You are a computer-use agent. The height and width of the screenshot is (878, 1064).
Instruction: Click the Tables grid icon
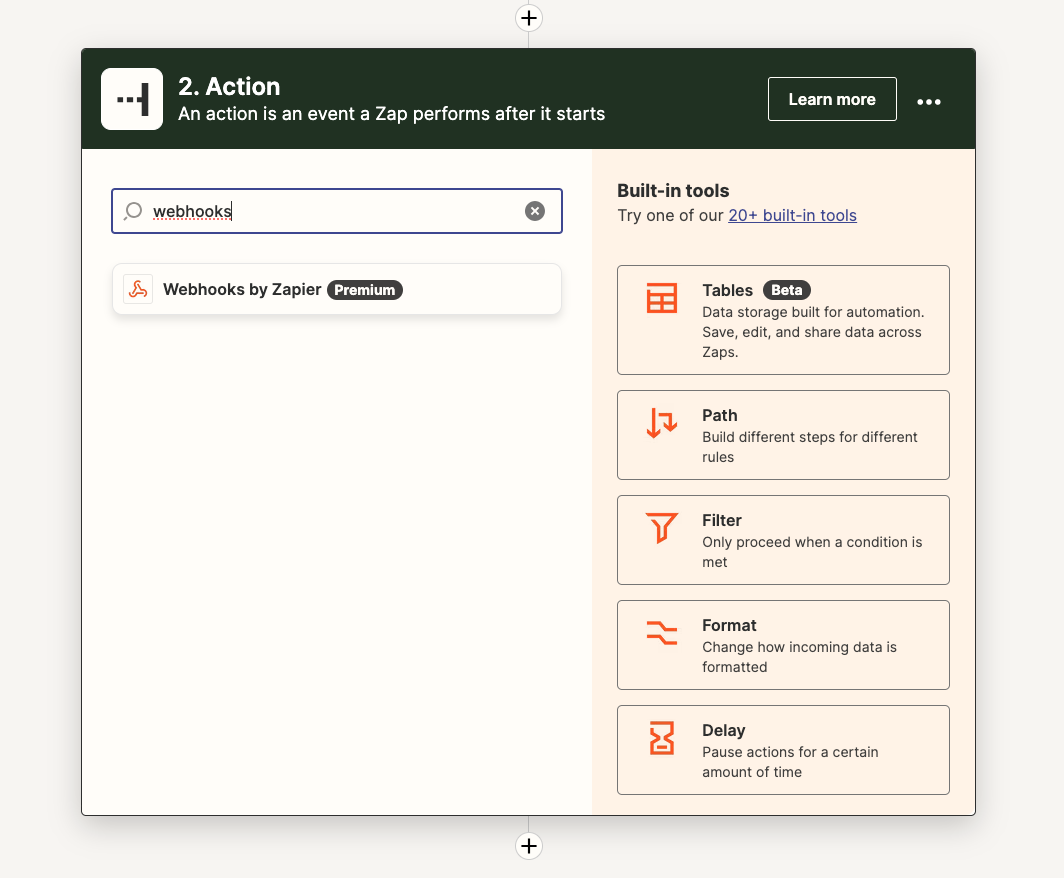662,298
